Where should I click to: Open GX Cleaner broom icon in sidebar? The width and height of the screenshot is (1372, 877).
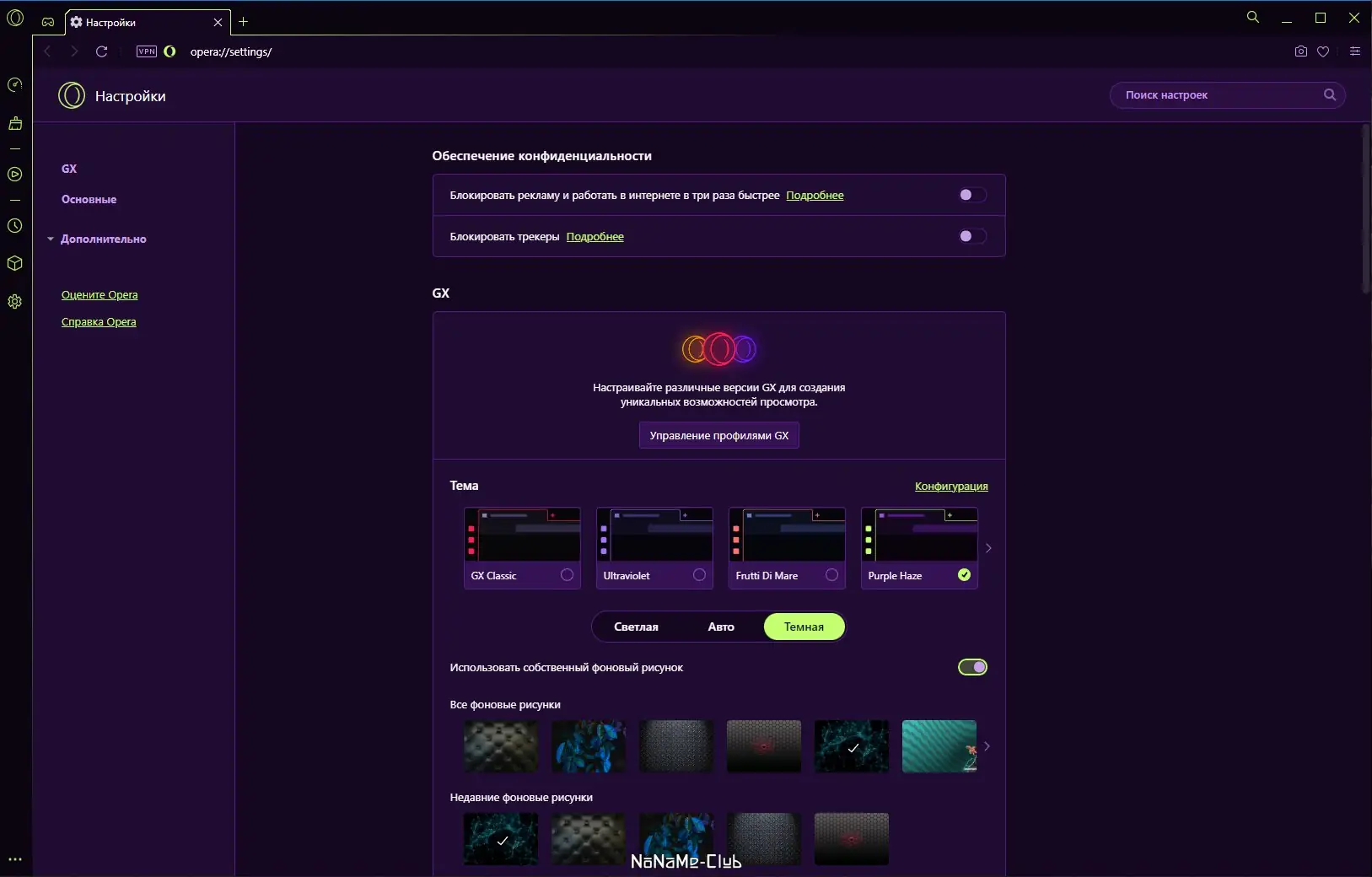coord(14,123)
